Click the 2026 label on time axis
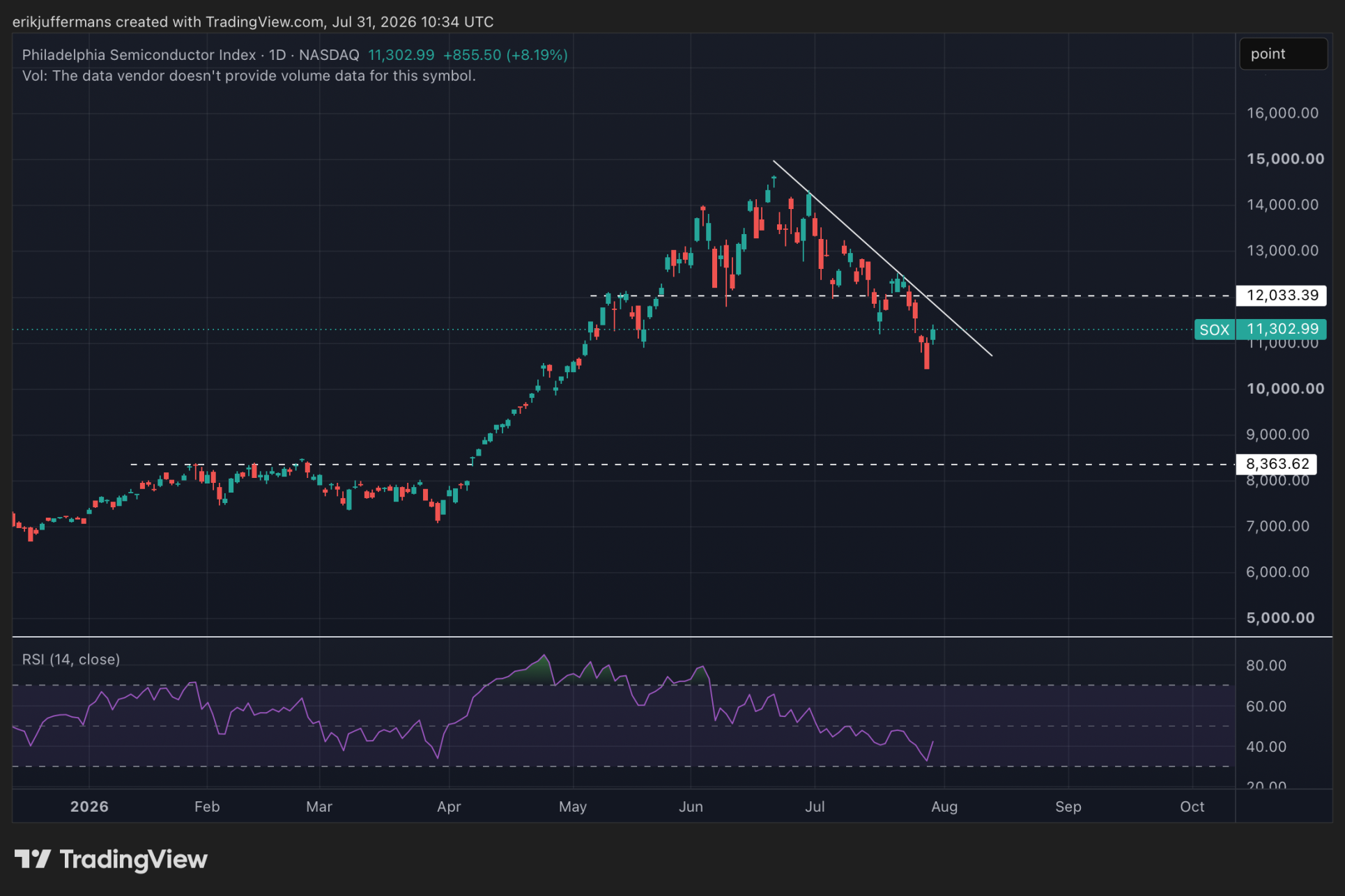Screen dimensions: 1345x896 [x=89, y=807]
